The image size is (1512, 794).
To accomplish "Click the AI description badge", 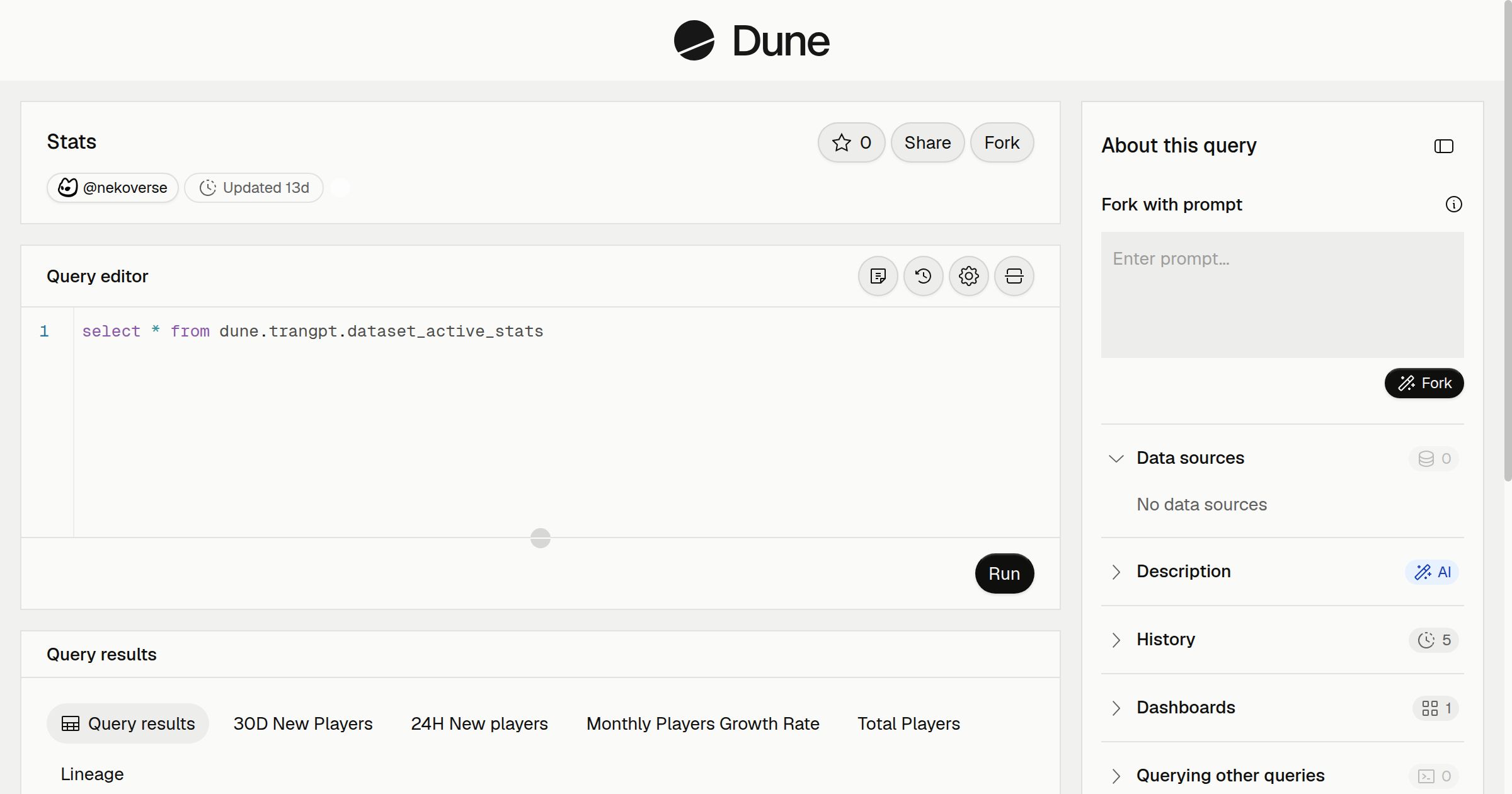I will click(1432, 572).
